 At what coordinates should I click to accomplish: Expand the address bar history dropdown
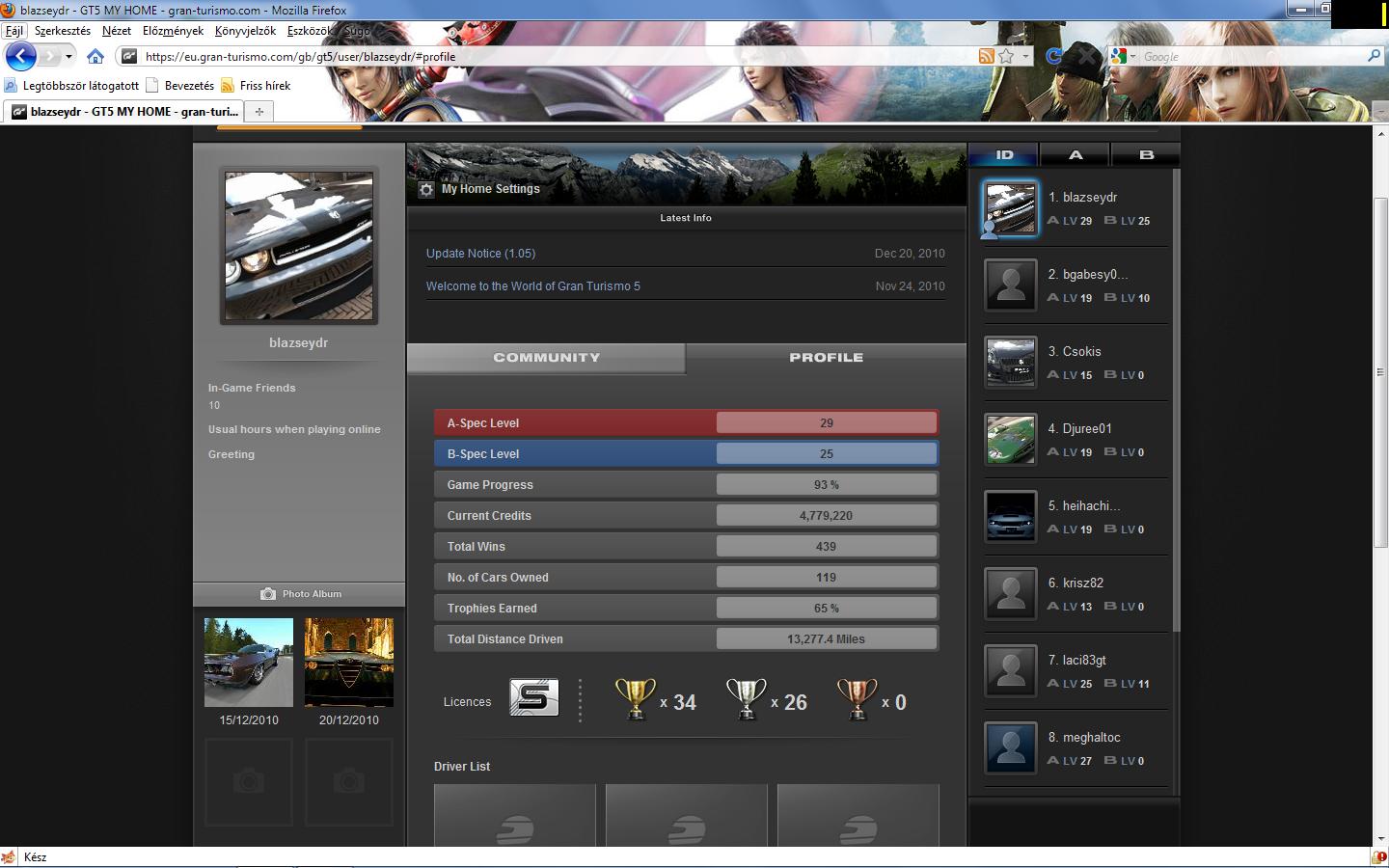coord(1026,56)
